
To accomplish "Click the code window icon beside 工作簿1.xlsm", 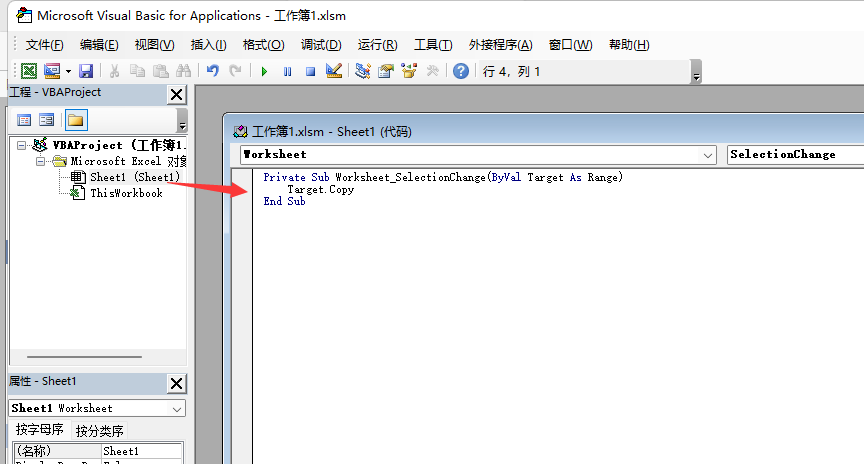I will tap(240, 132).
